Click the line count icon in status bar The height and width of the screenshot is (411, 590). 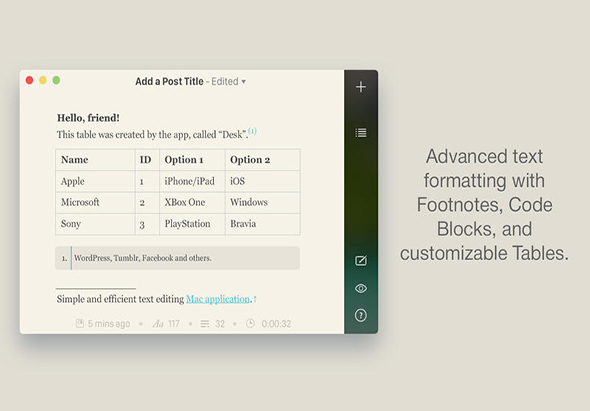[205, 324]
